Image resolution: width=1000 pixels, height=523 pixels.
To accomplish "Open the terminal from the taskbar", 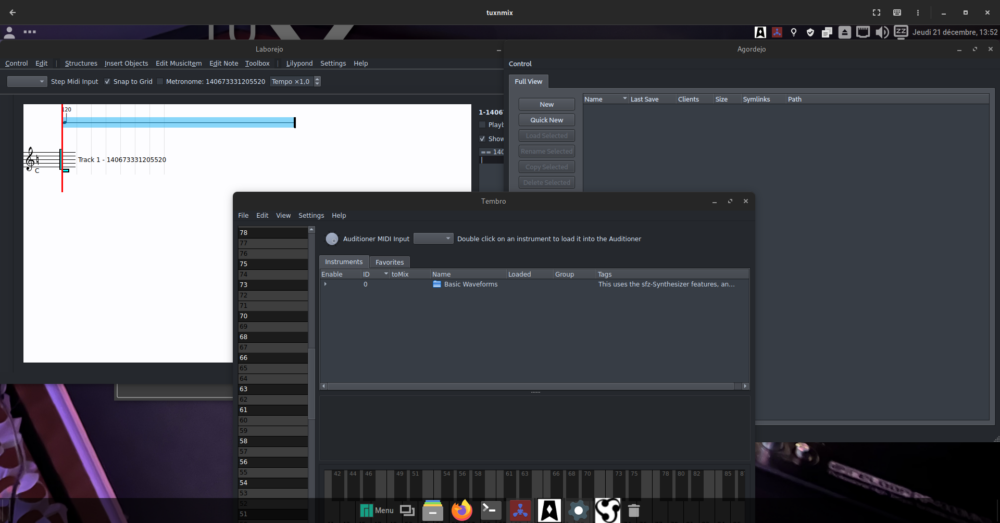I will (490, 510).
